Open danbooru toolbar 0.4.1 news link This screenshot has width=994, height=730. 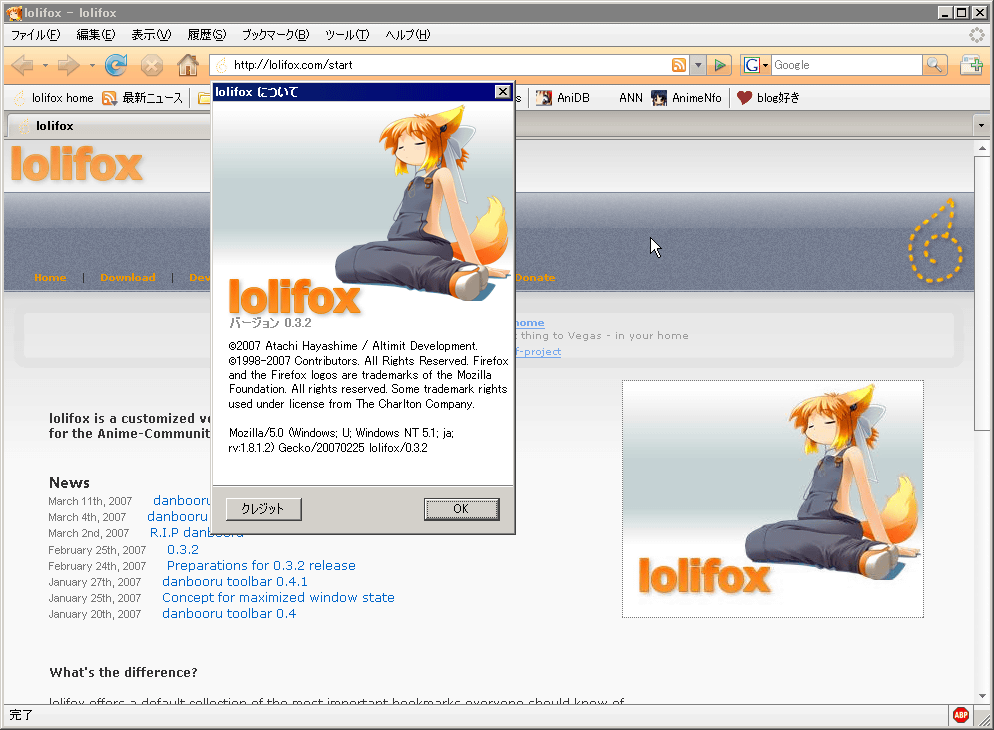(235, 581)
